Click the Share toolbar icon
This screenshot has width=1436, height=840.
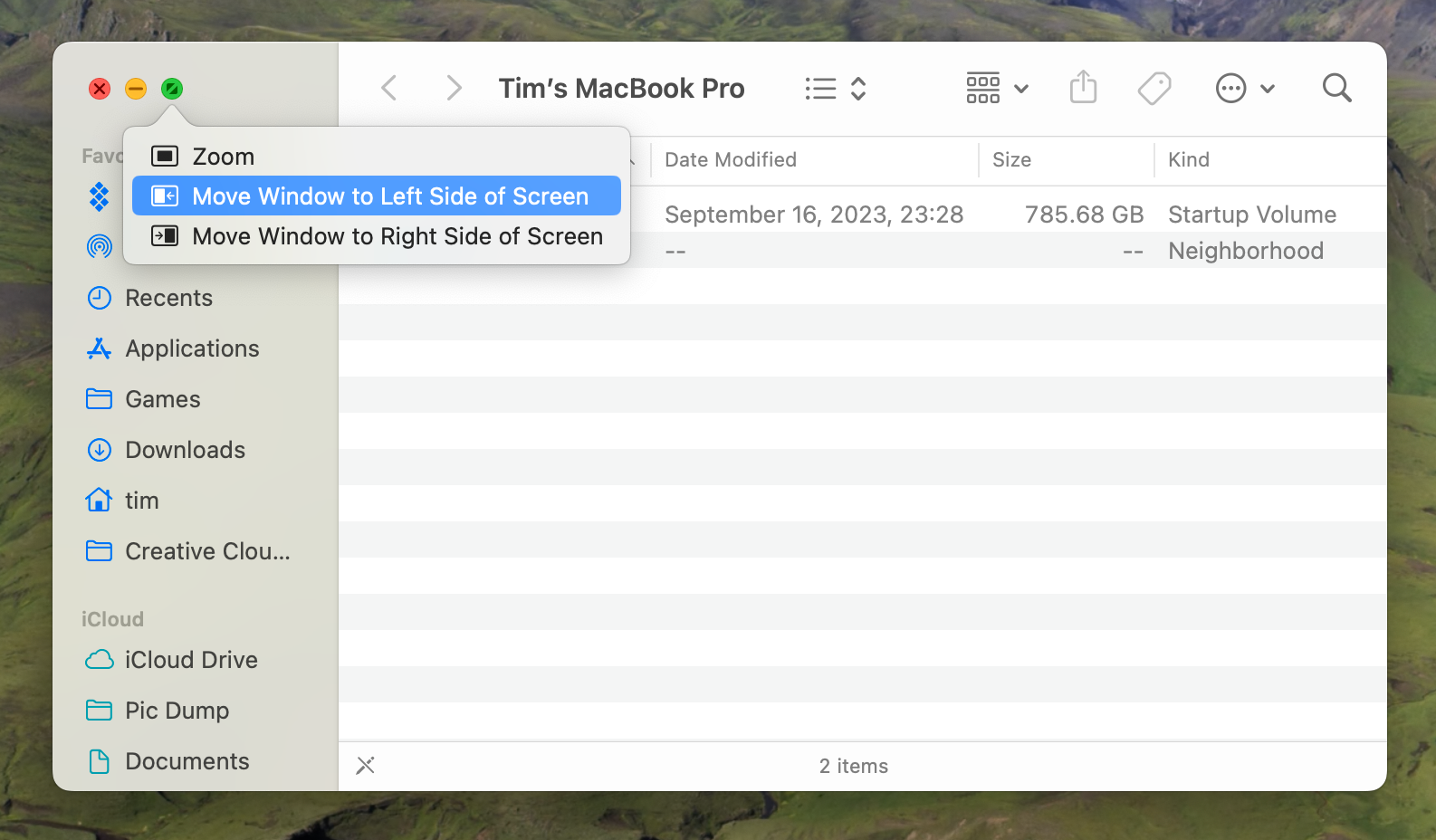tap(1083, 89)
